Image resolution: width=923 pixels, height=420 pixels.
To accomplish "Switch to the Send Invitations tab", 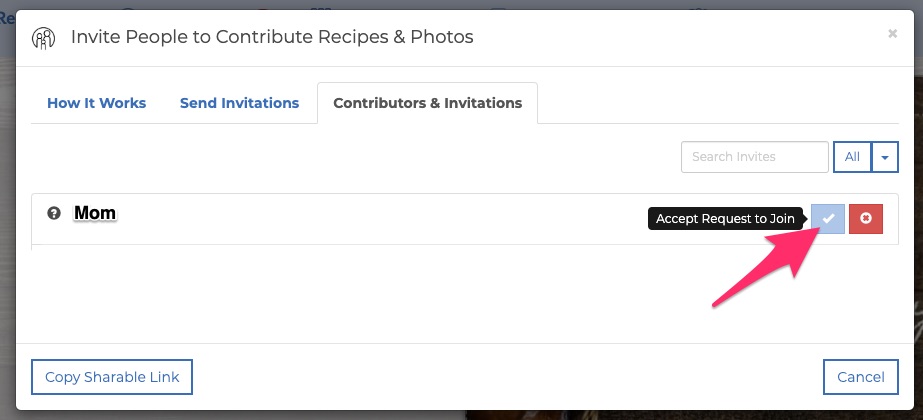I will point(240,103).
